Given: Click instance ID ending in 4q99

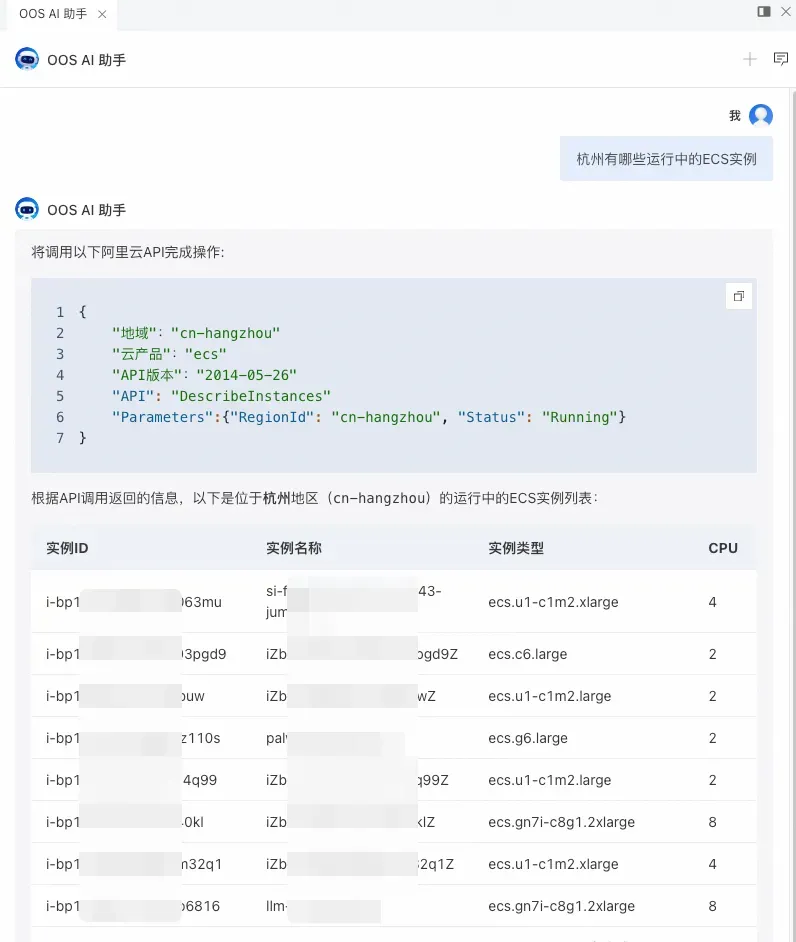Looking at the screenshot, I should click(x=132, y=780).
